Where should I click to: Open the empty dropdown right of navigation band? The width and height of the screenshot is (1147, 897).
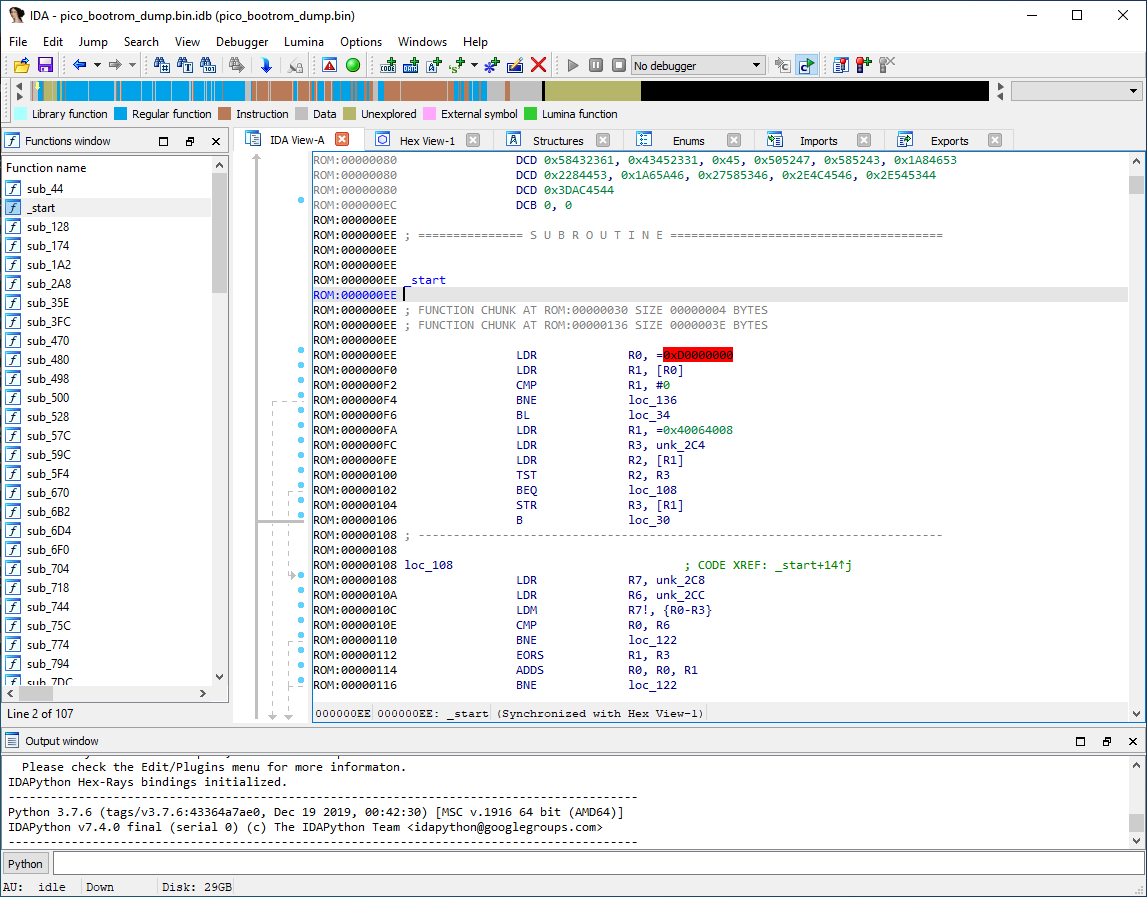pyautogui.click(x=1076, y=91)
